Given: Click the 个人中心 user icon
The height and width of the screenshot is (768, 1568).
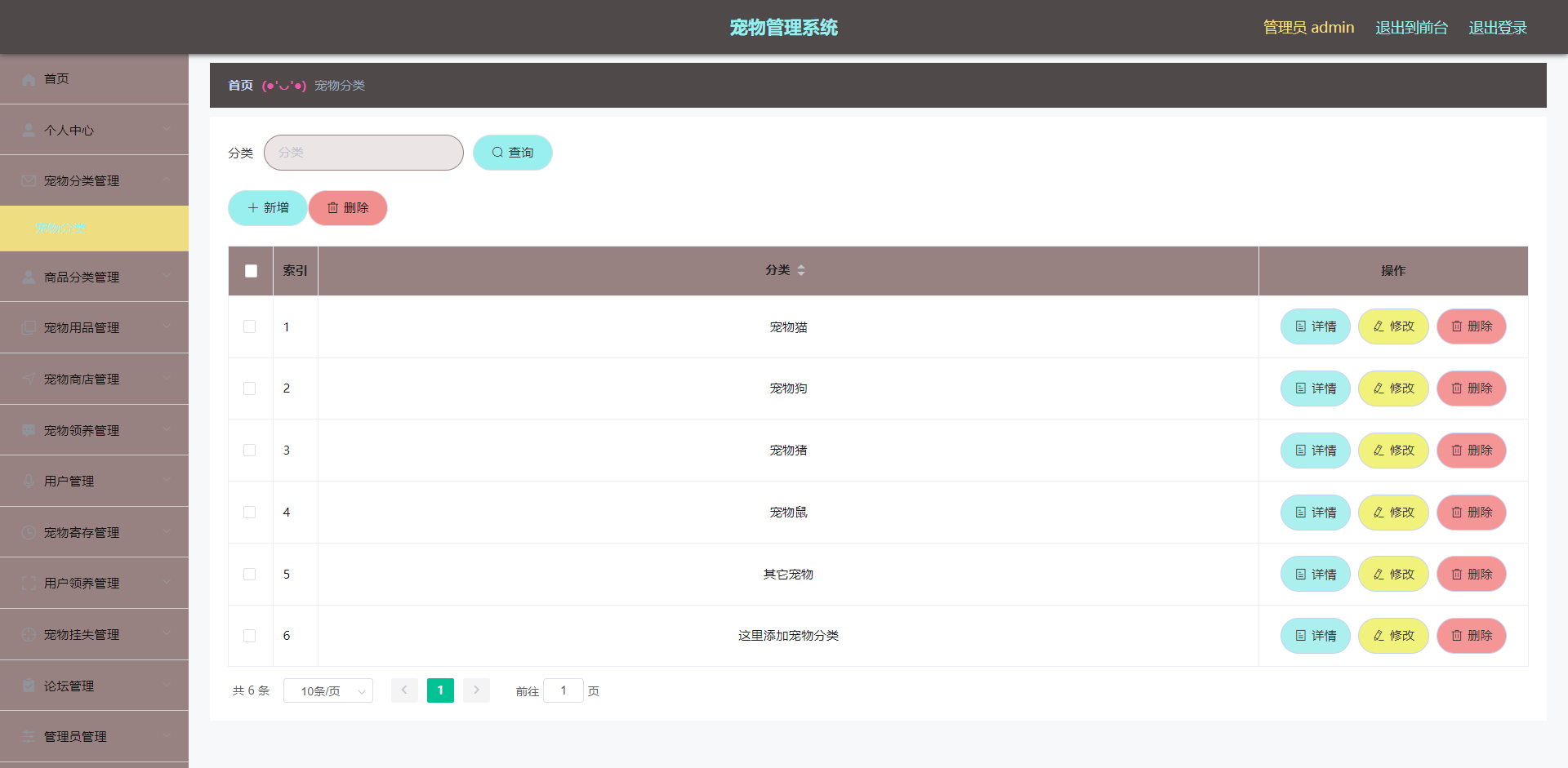Looking at the screenshot, I should pyautogui.click(x=28, y=129).
